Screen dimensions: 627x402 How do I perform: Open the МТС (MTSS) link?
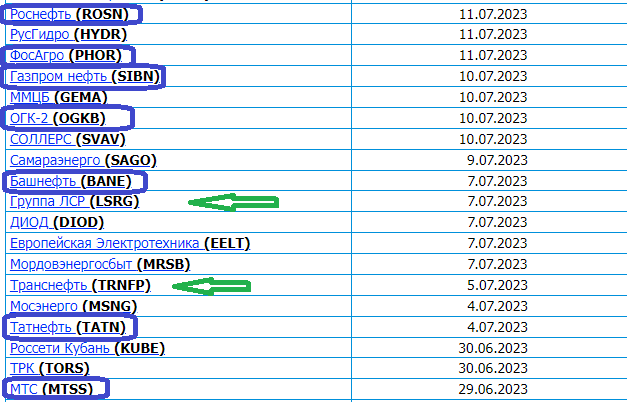pos(51,389)
